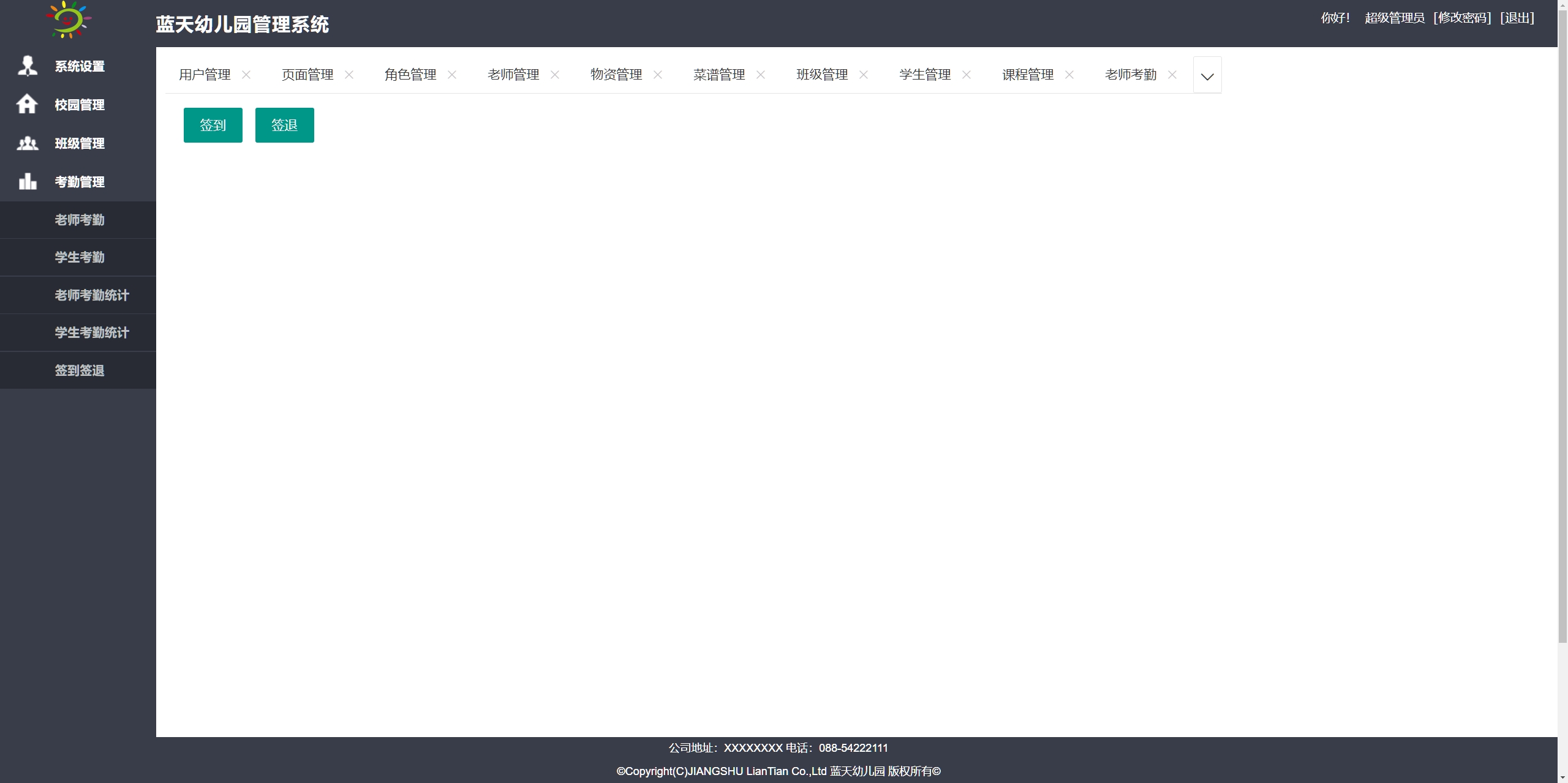This screenshot has width=1568, height=783.
Task: Close the 物资管理 tab
Action: click(658, 75)
